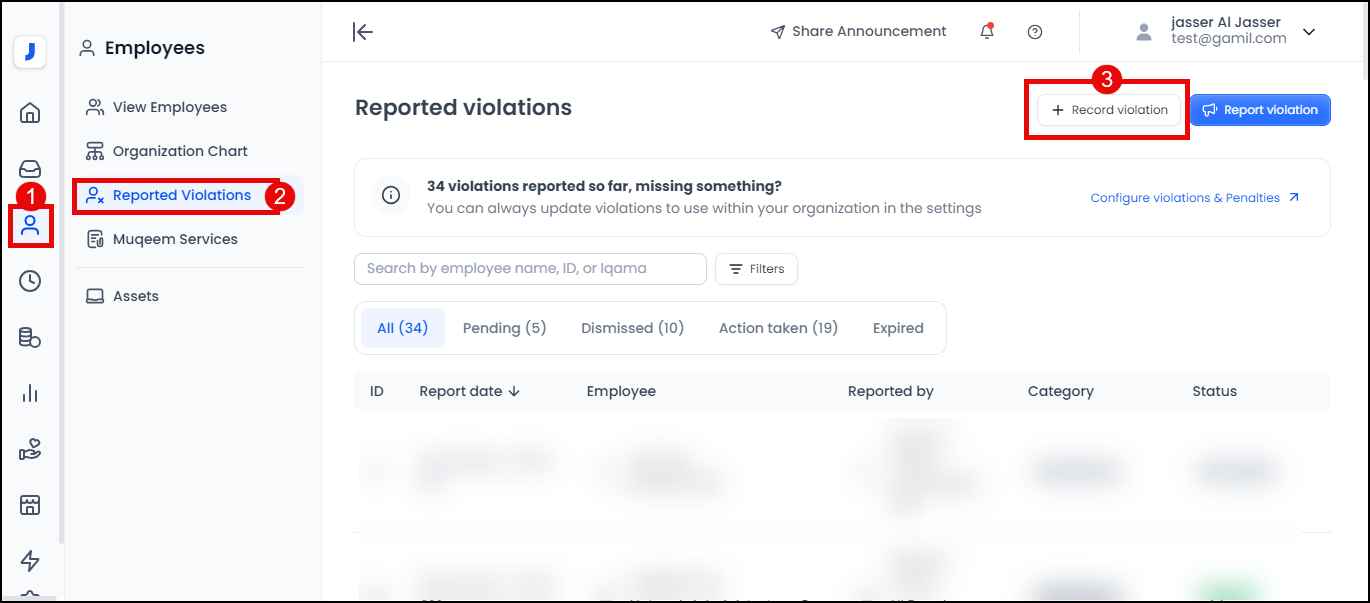Open the clock attendance sidebar icon

[30, 281]
